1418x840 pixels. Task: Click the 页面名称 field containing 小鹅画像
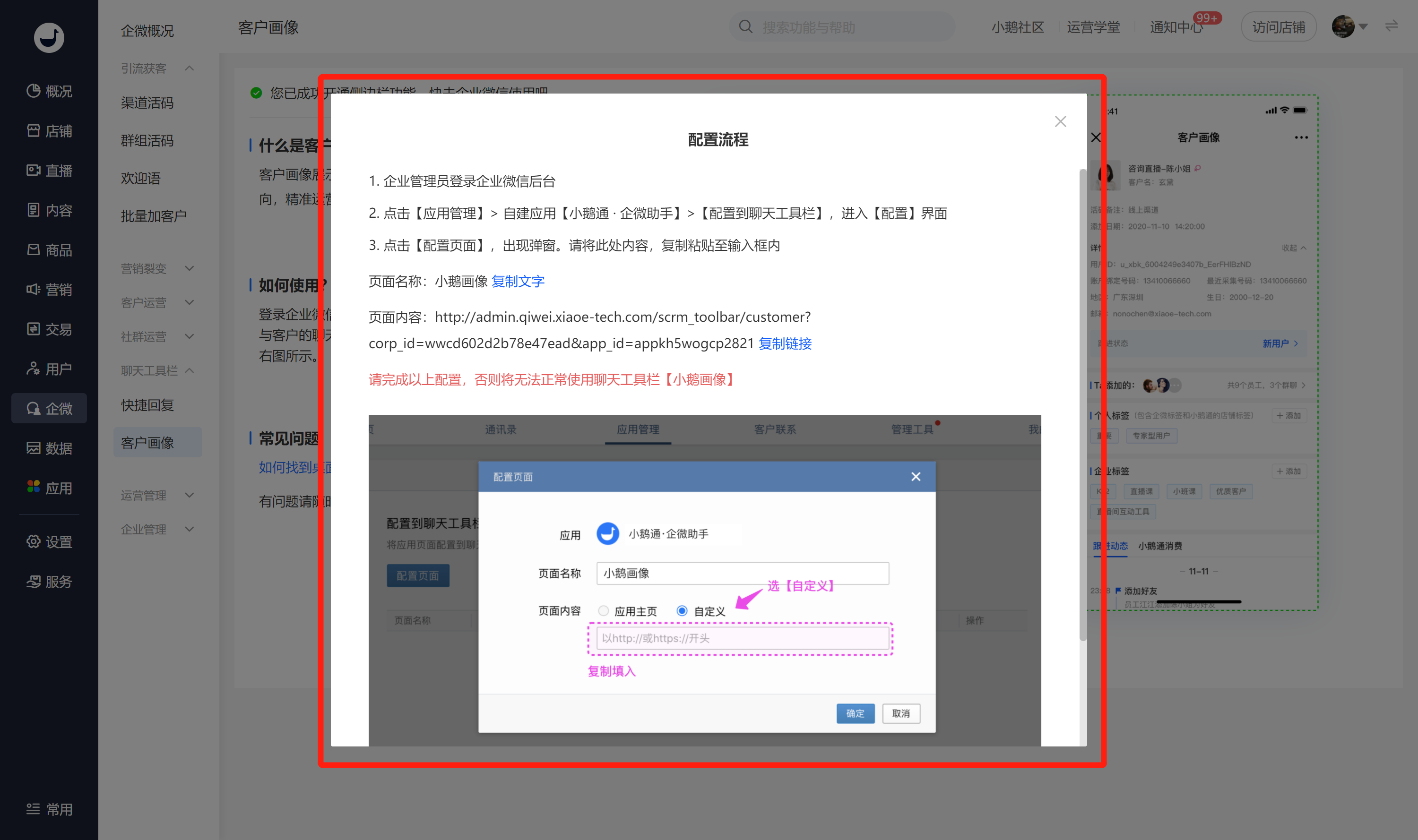point(743,574)
